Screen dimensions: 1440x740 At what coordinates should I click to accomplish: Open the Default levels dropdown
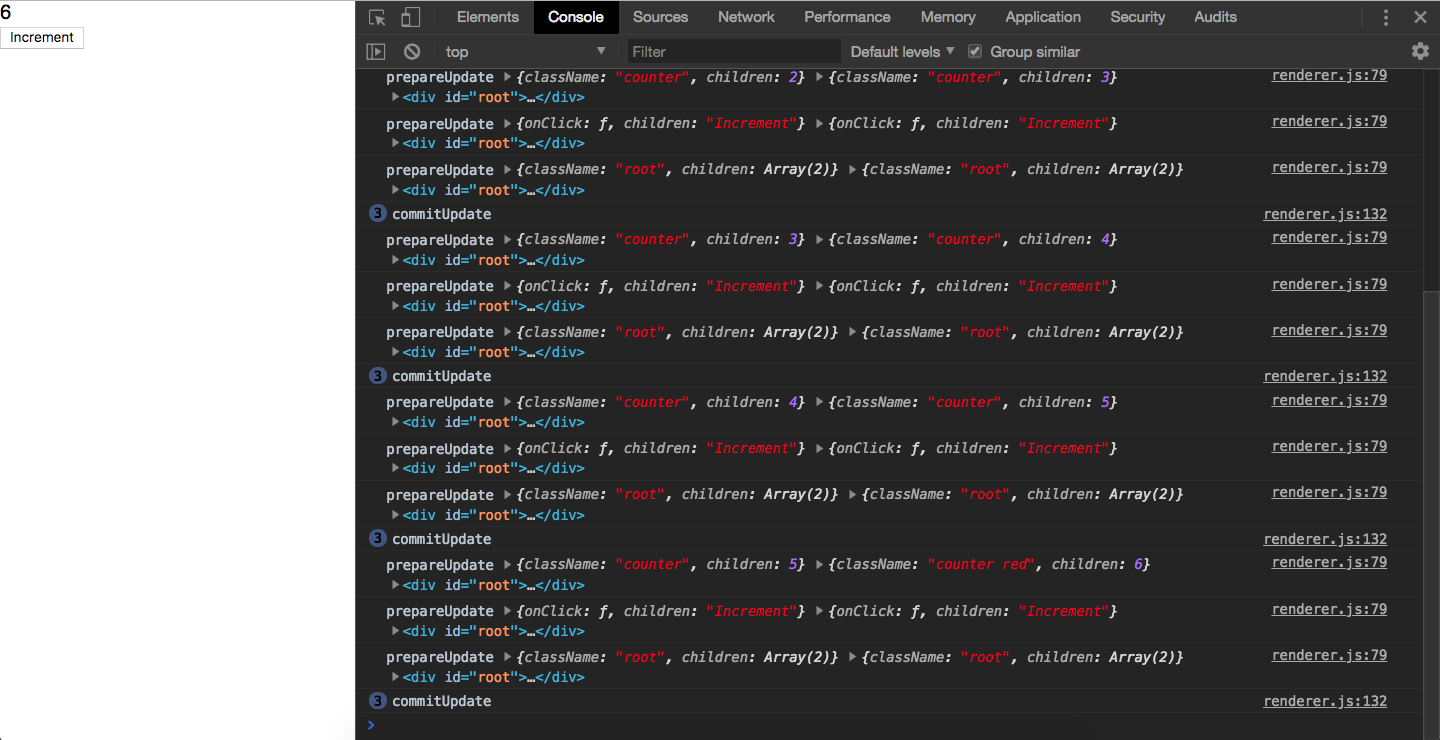pos(902,52)
